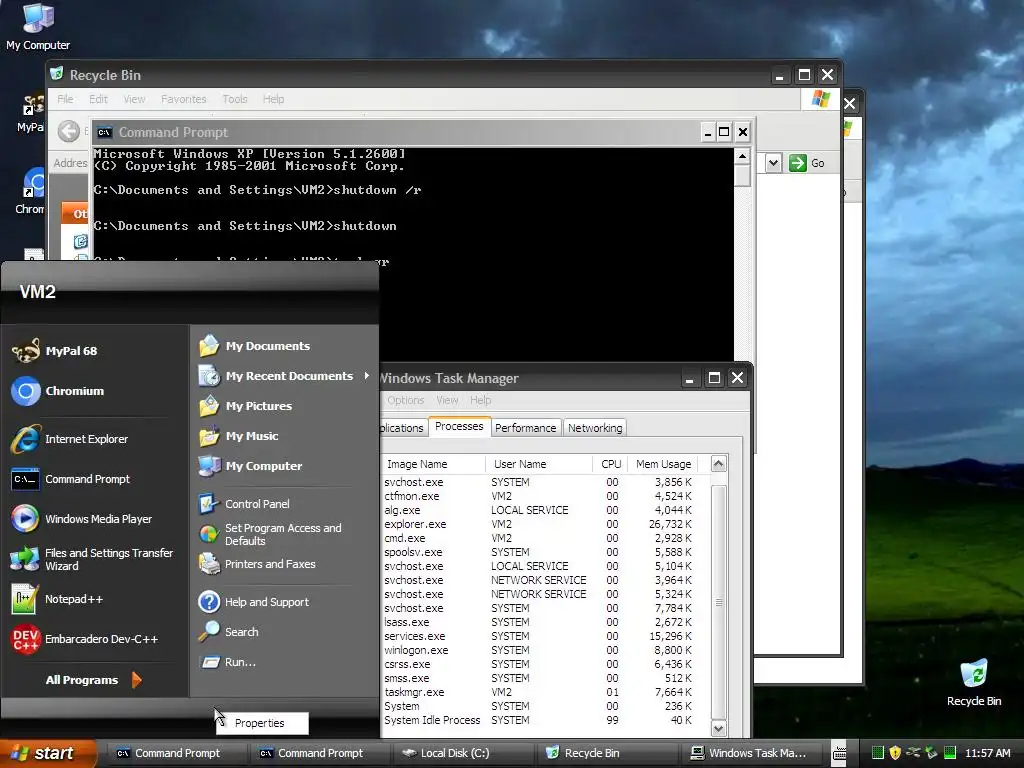Select the Processes tab
The width and height of the screenshot is (1024, 768).
[x=459, y=426]
